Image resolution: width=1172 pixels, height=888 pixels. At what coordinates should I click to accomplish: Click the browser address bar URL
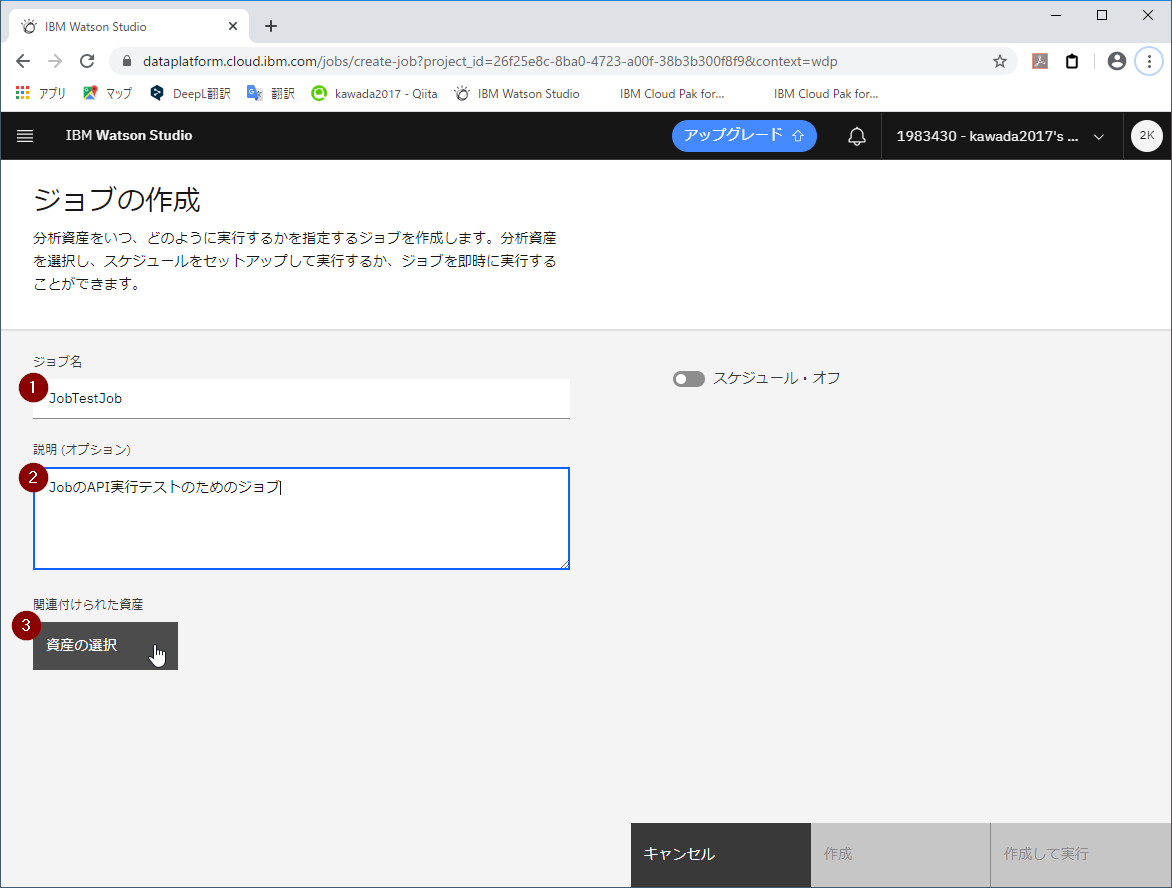(x=490, y=61)
